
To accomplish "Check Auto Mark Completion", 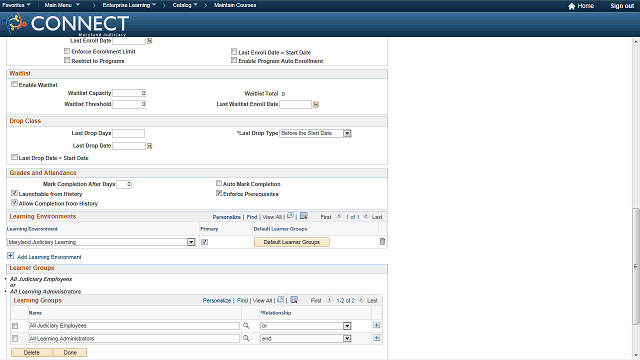I will [219, 183].
